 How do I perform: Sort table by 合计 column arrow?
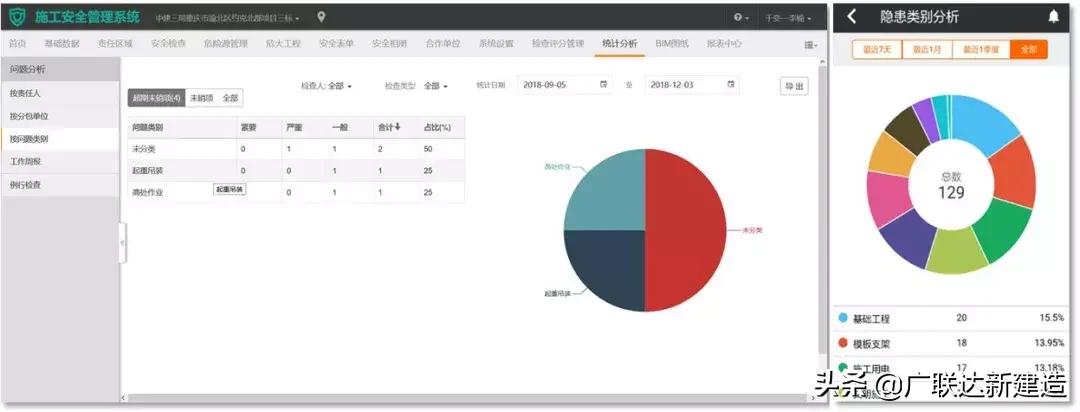point(398,127)
